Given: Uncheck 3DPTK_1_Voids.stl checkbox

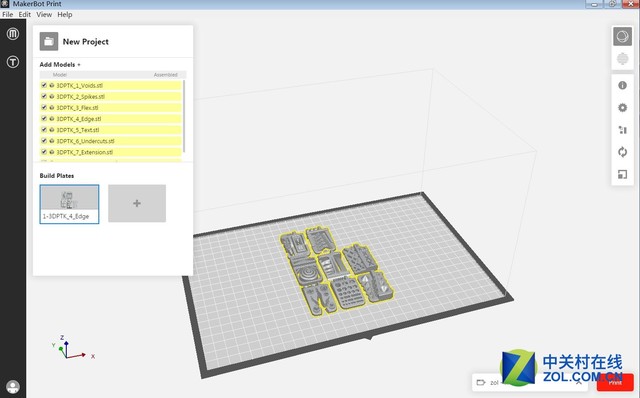Looking at the screenshot, I should [x=44, y=85].
